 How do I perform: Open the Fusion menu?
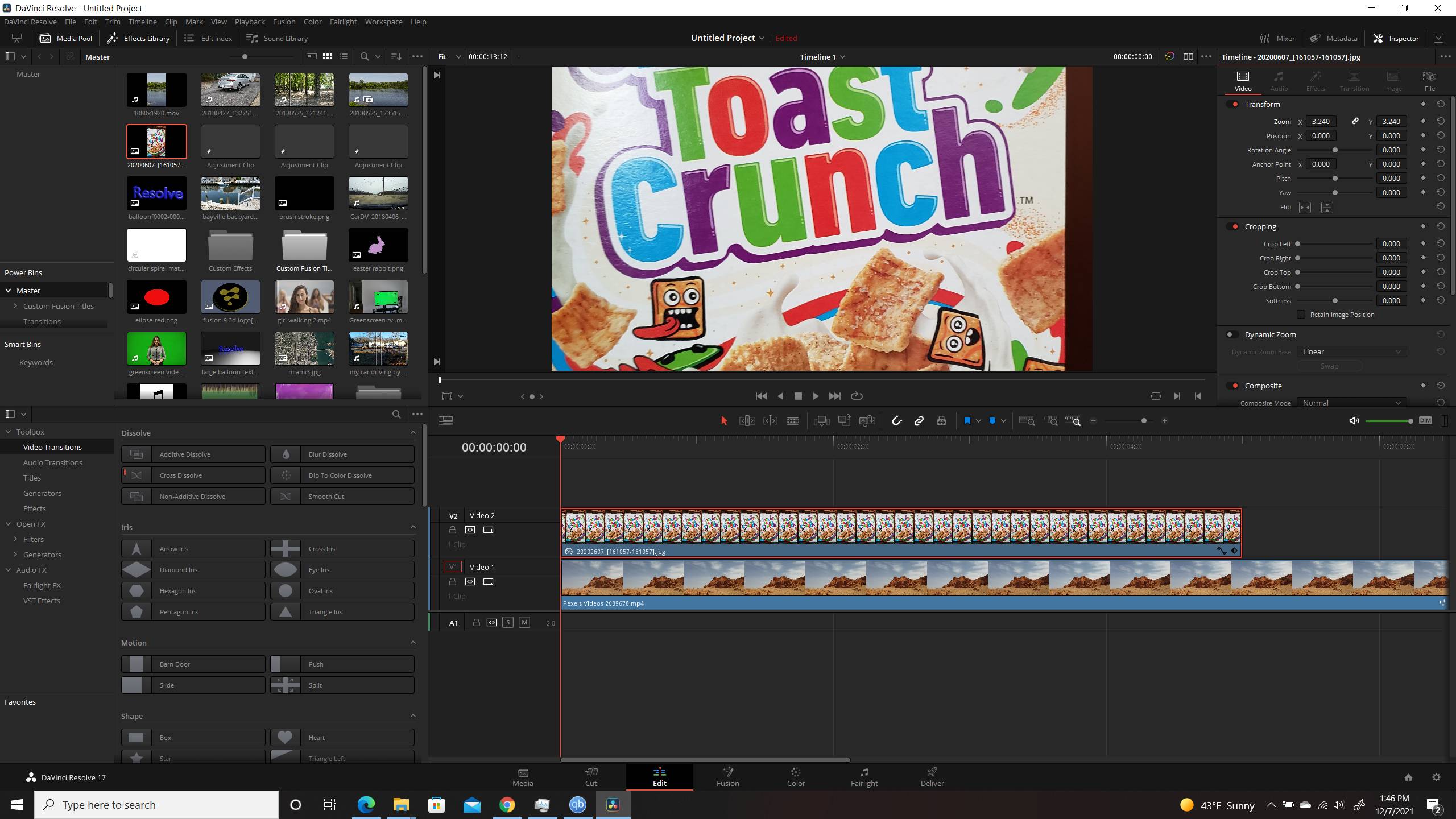point(284,22)
